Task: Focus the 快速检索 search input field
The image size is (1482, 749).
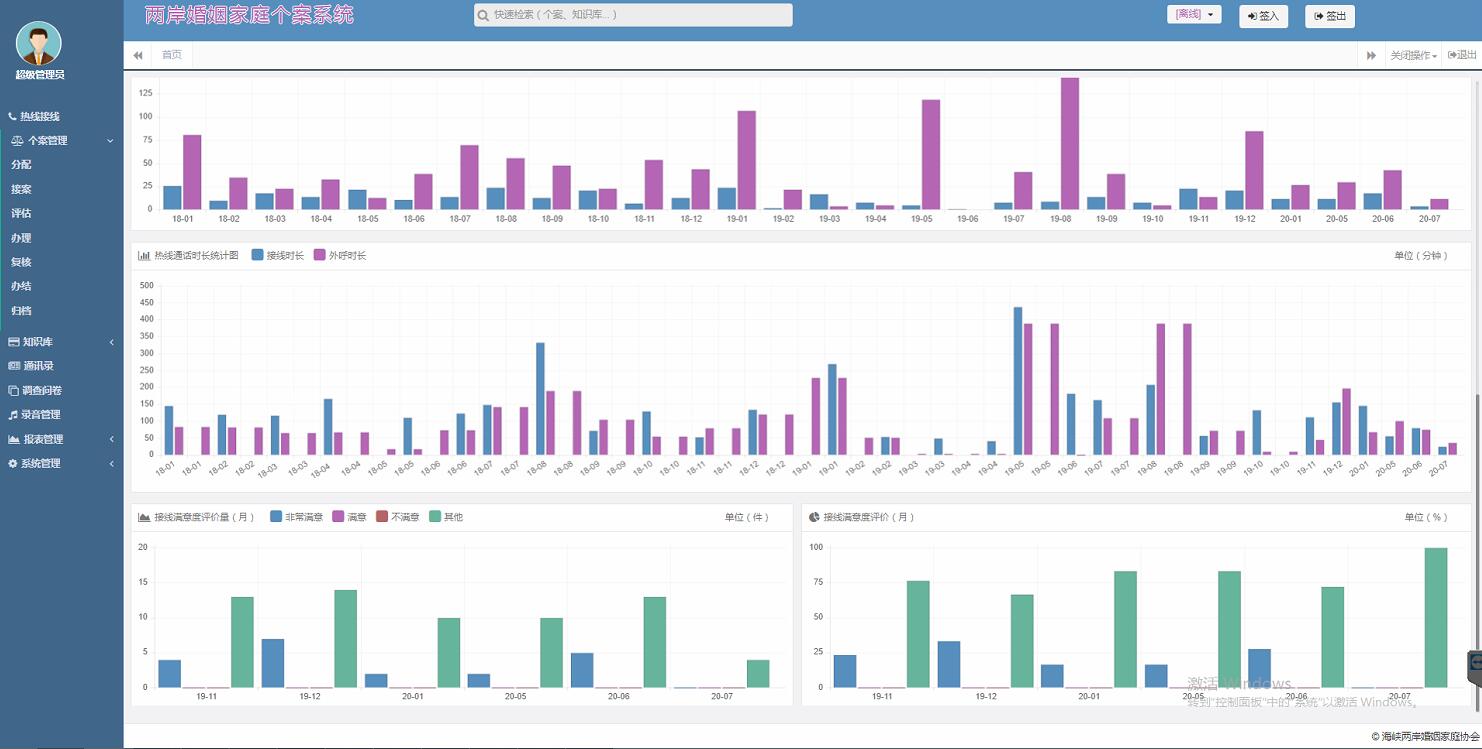Action: [x=640, y=15]
